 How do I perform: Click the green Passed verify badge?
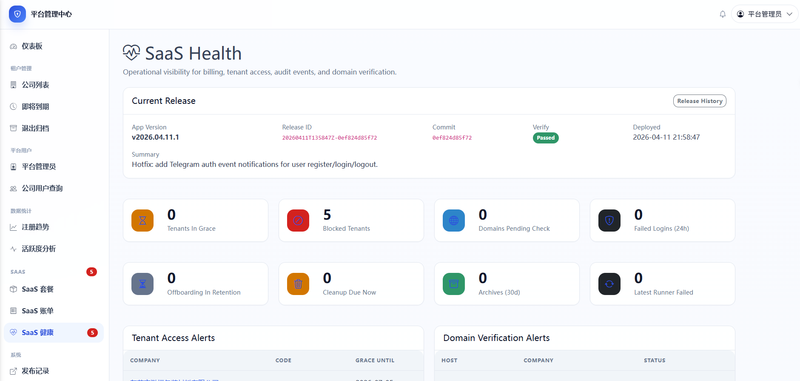545,138
